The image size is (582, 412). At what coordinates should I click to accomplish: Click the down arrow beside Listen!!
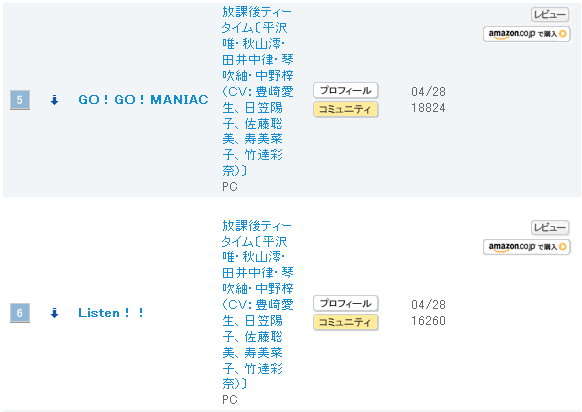[x=55, y=313]
